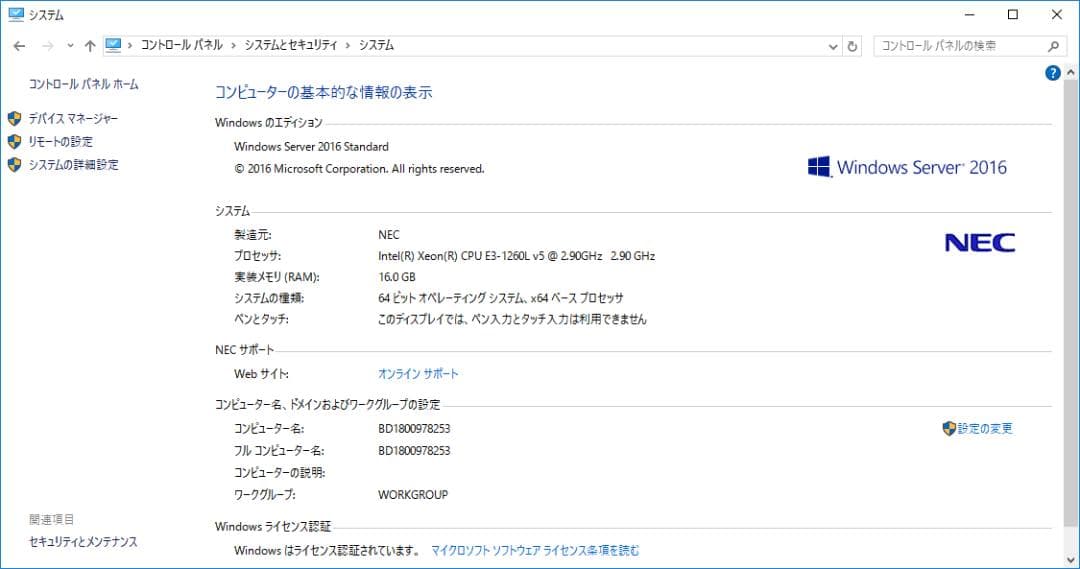Select RAM value 16.0 GB
Image resolution: width=1080 pixels, height=569 pixels.
click(x=397, y=277)
